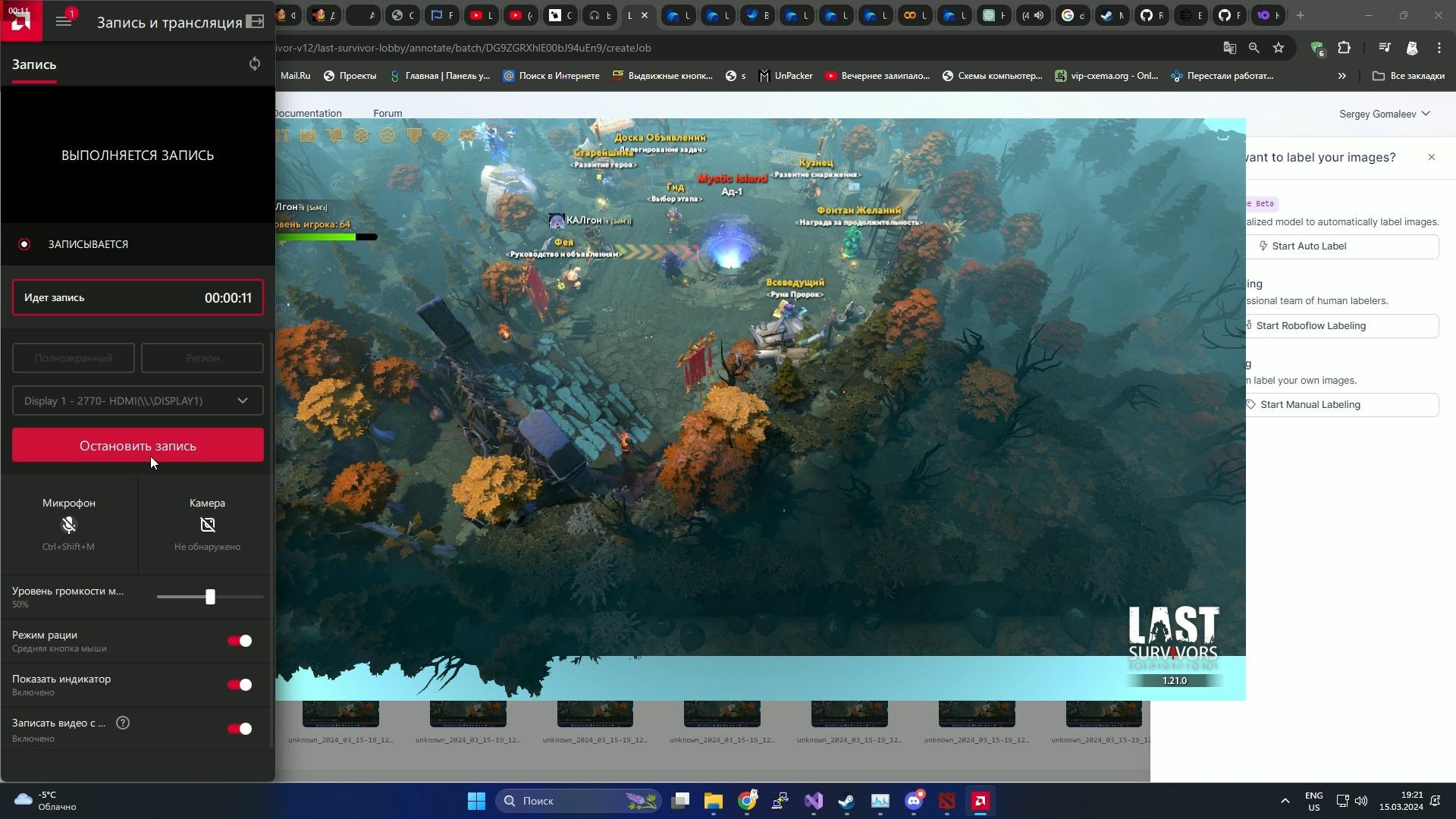Open the Chrome extensions puzzle icon
The image size is (1456, 819).
point(1344,48)
